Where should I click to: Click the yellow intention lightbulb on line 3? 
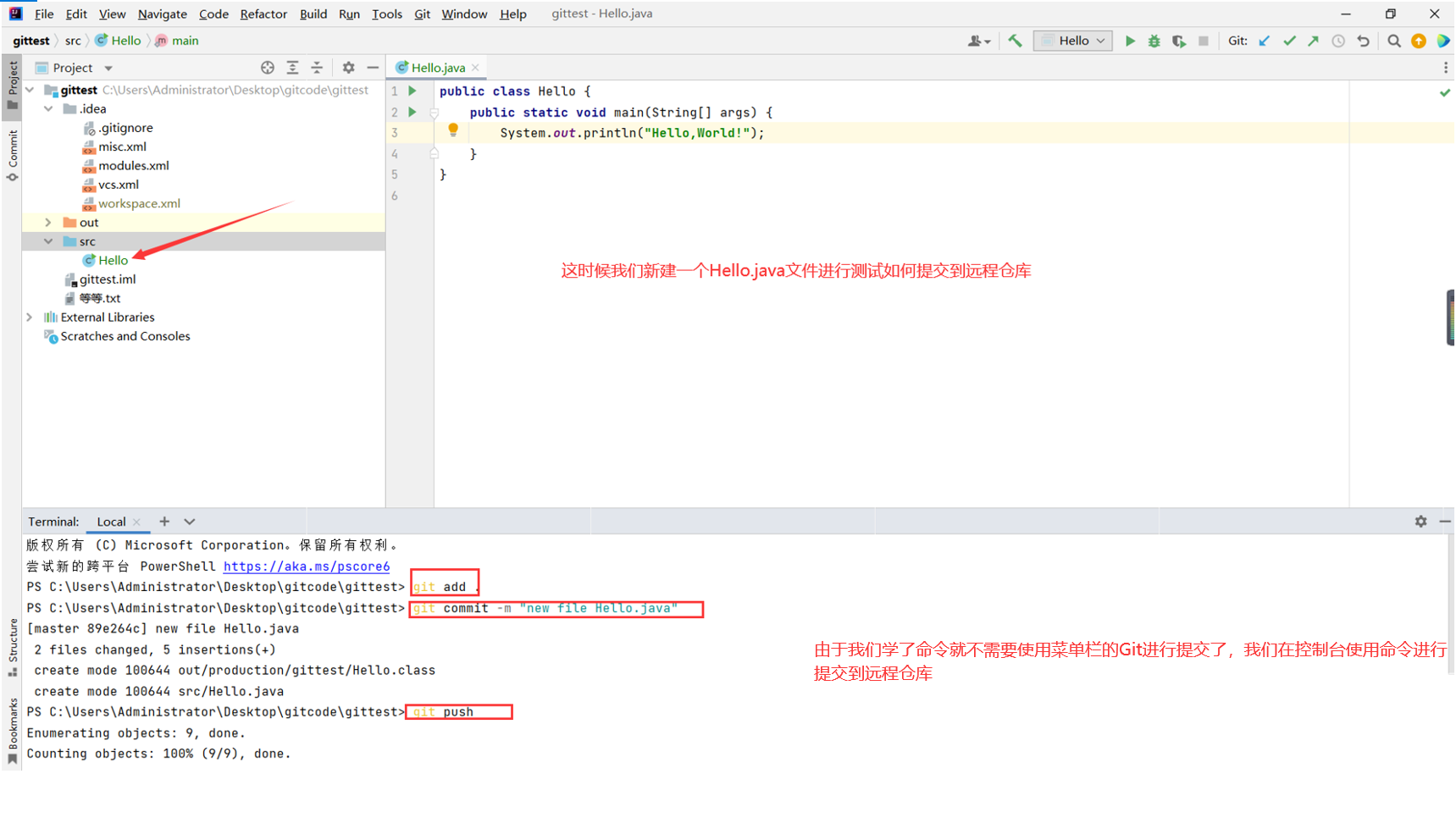click(x=453, y=130)
